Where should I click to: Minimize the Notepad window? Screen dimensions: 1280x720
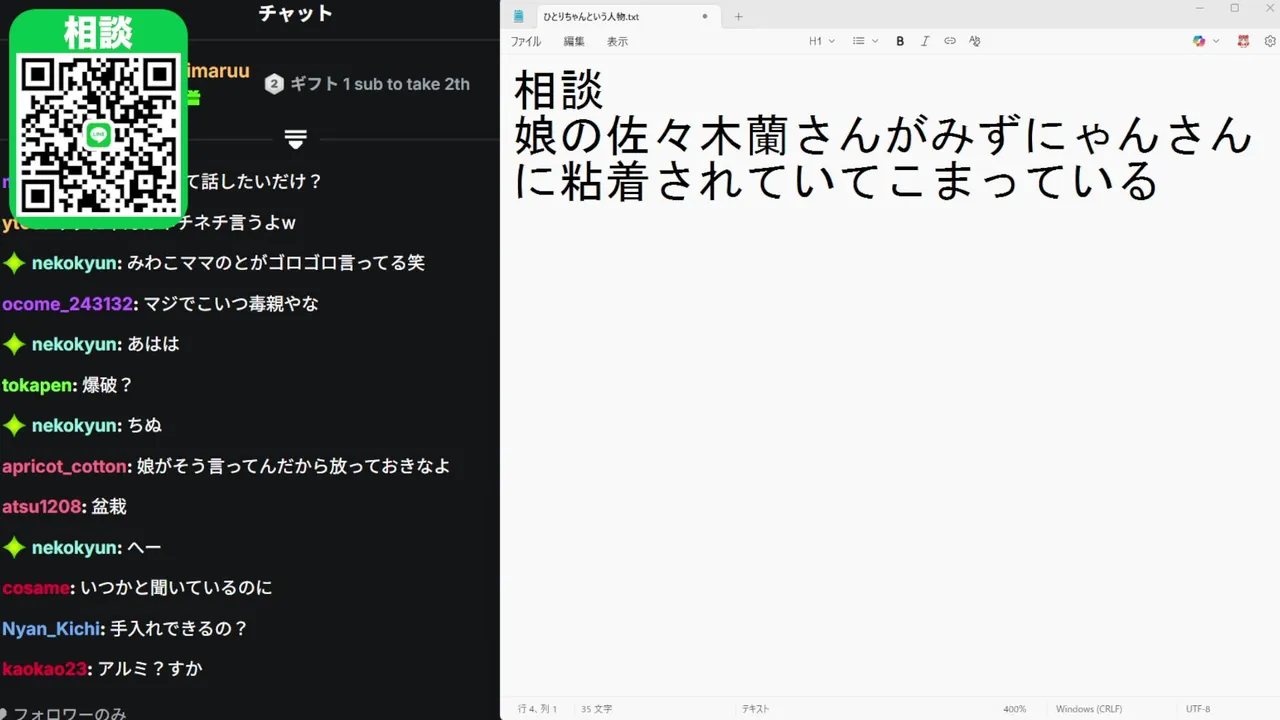coord(1200,8)
